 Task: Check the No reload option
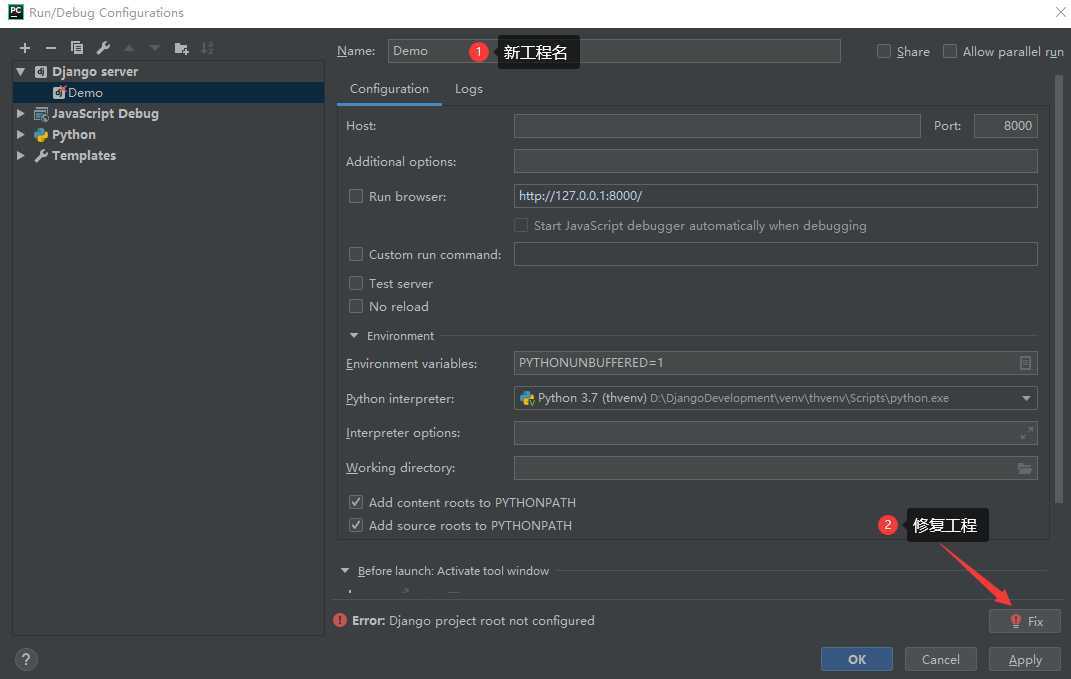pos(356,306)
